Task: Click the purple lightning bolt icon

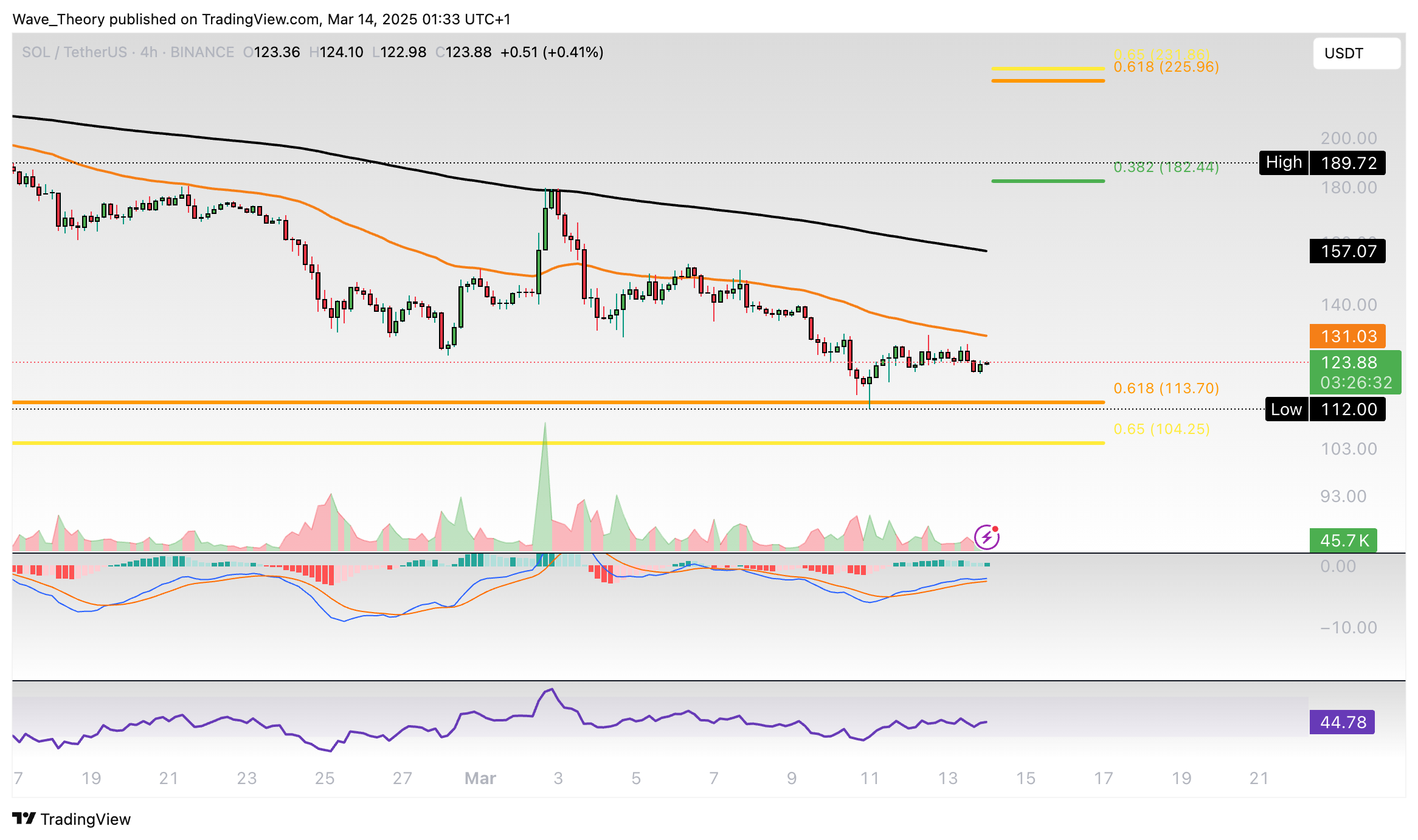Action: coord(986,537)
